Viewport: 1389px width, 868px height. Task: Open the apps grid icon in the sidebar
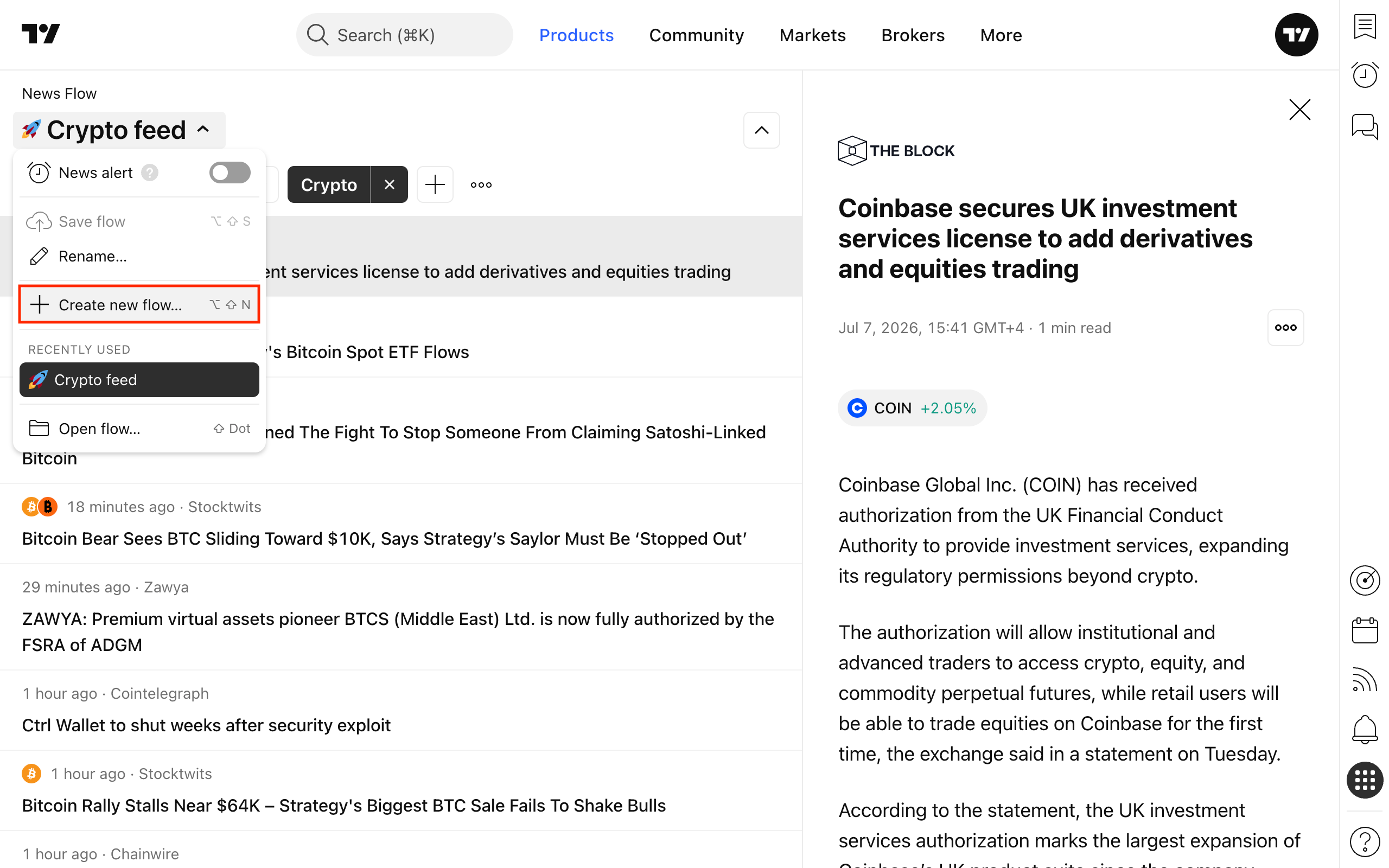click(1365, 780)
